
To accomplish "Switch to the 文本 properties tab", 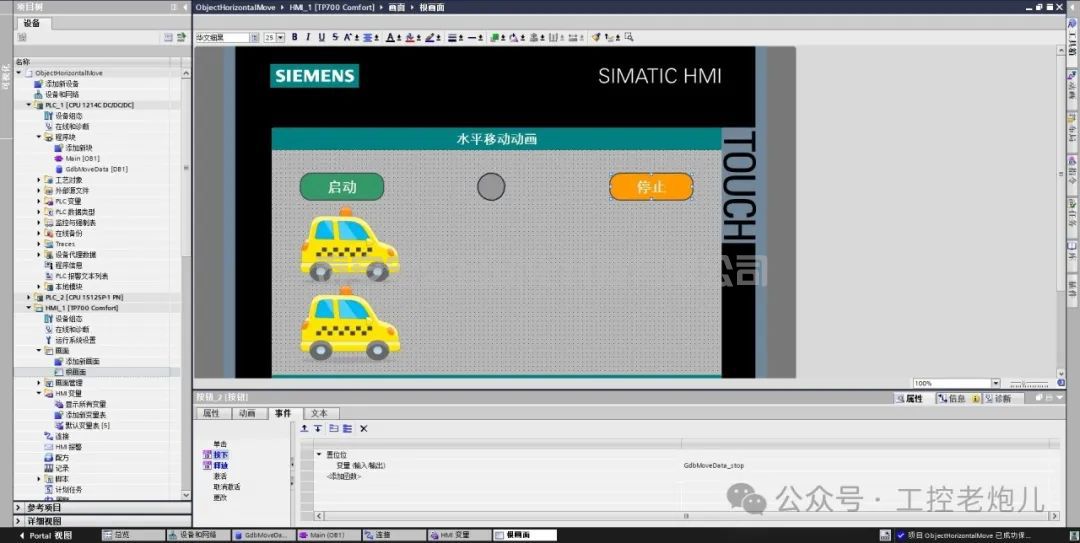I will [318, 413].
